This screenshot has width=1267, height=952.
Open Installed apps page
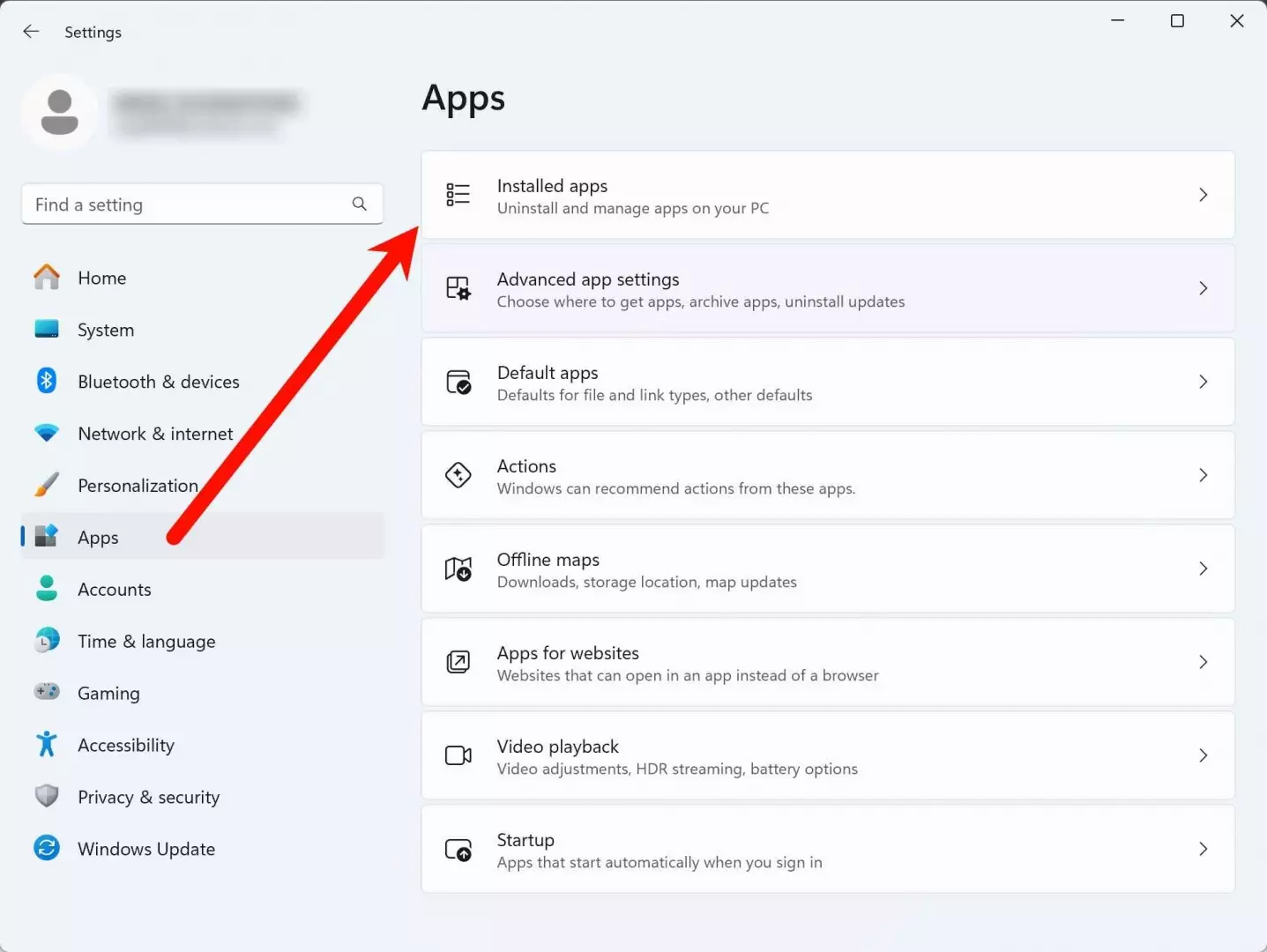point(828,195)
